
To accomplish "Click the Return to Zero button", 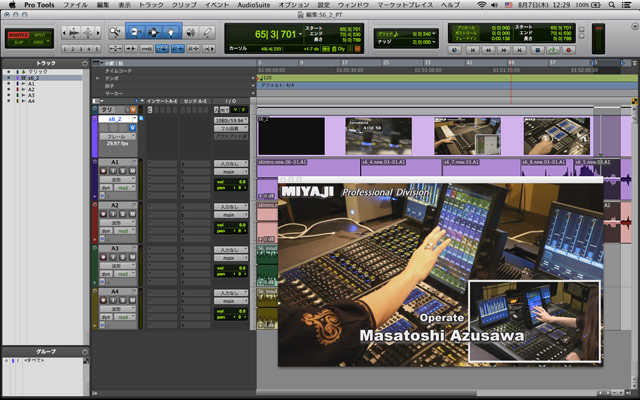I will pyautogui.click(x=472, y=50).
